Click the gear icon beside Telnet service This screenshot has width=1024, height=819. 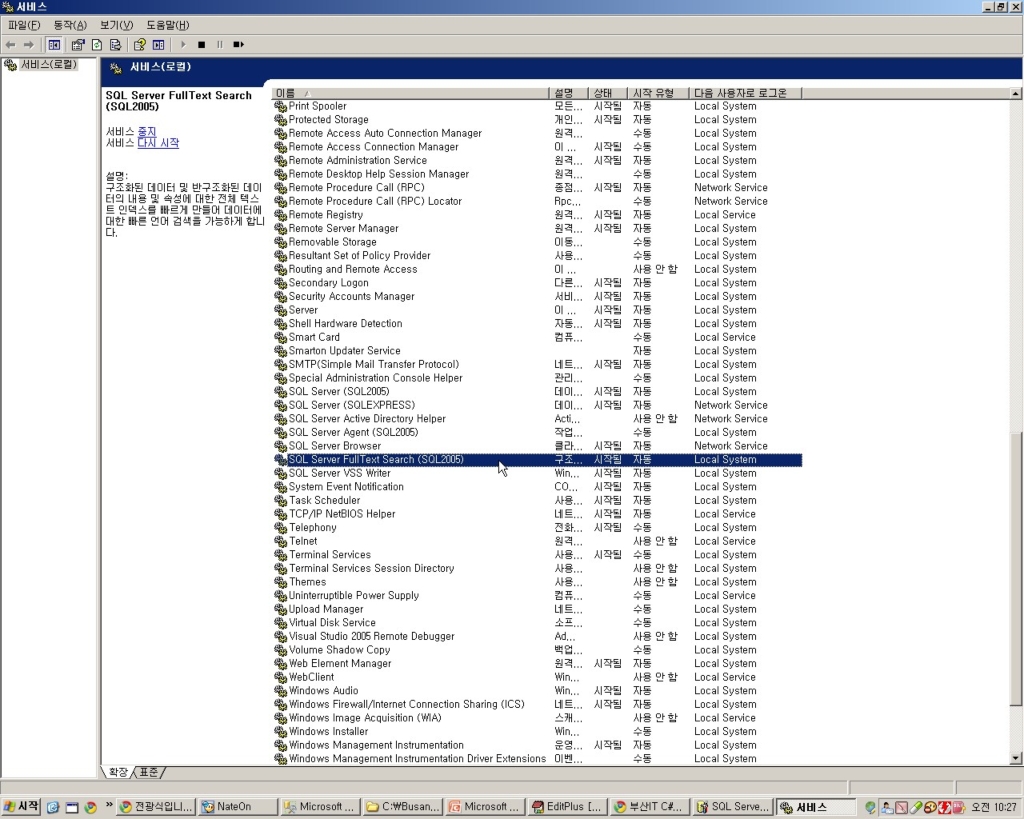coord(281,541)
